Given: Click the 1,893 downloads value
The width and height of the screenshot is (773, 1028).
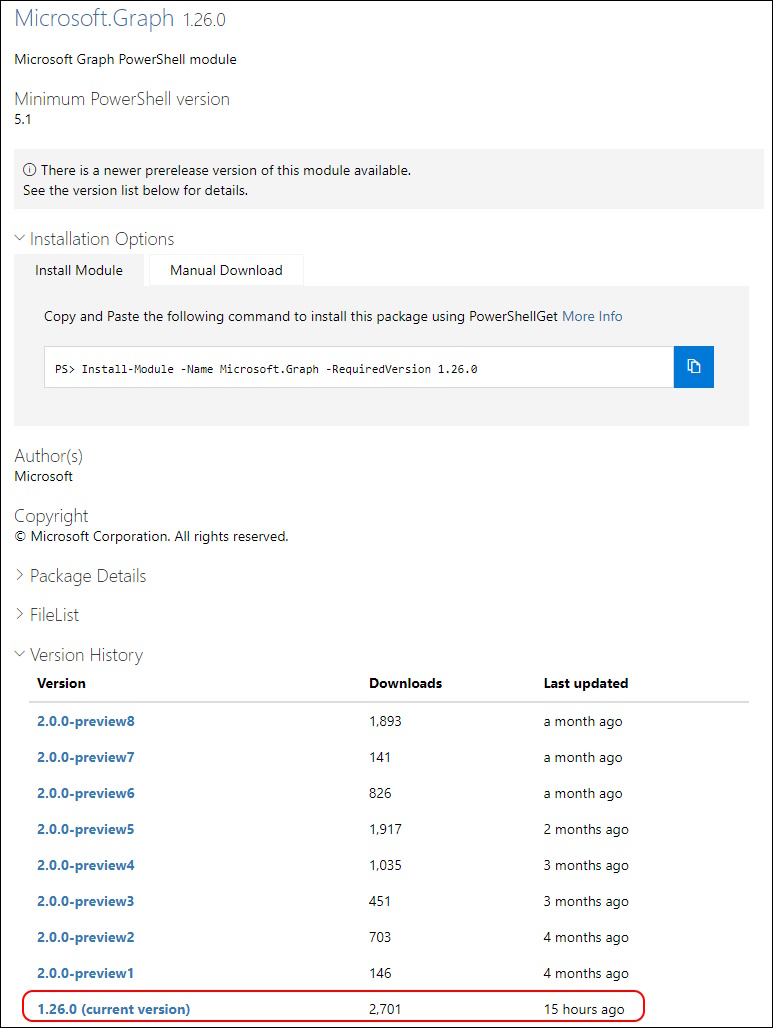Looking at the screenshot, I should (x=385, y=721).
